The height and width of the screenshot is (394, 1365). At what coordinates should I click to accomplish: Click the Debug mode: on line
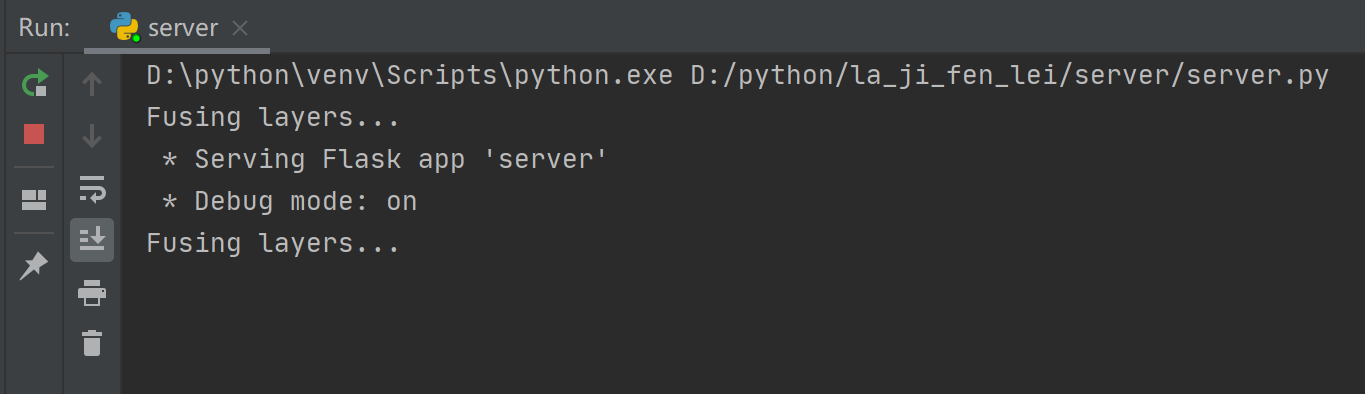(x=290, y=202)
